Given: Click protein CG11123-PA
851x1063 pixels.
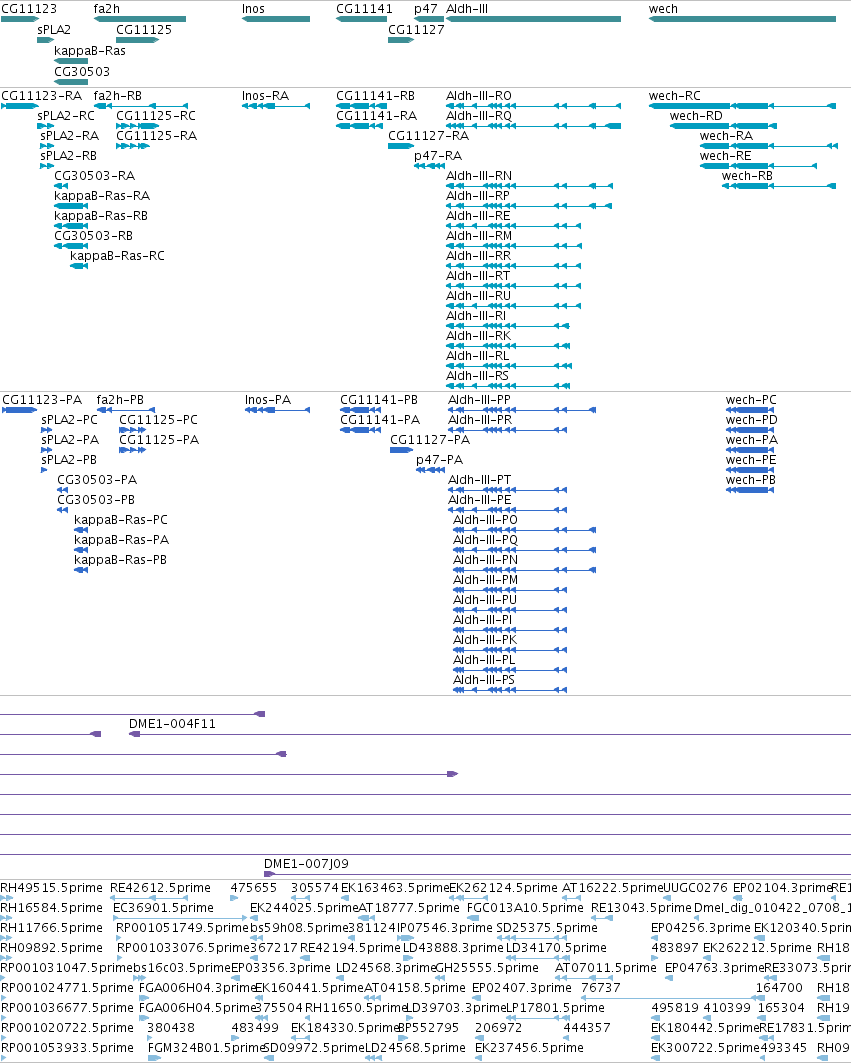Looking at the screenshot, I should coord(41,400).
